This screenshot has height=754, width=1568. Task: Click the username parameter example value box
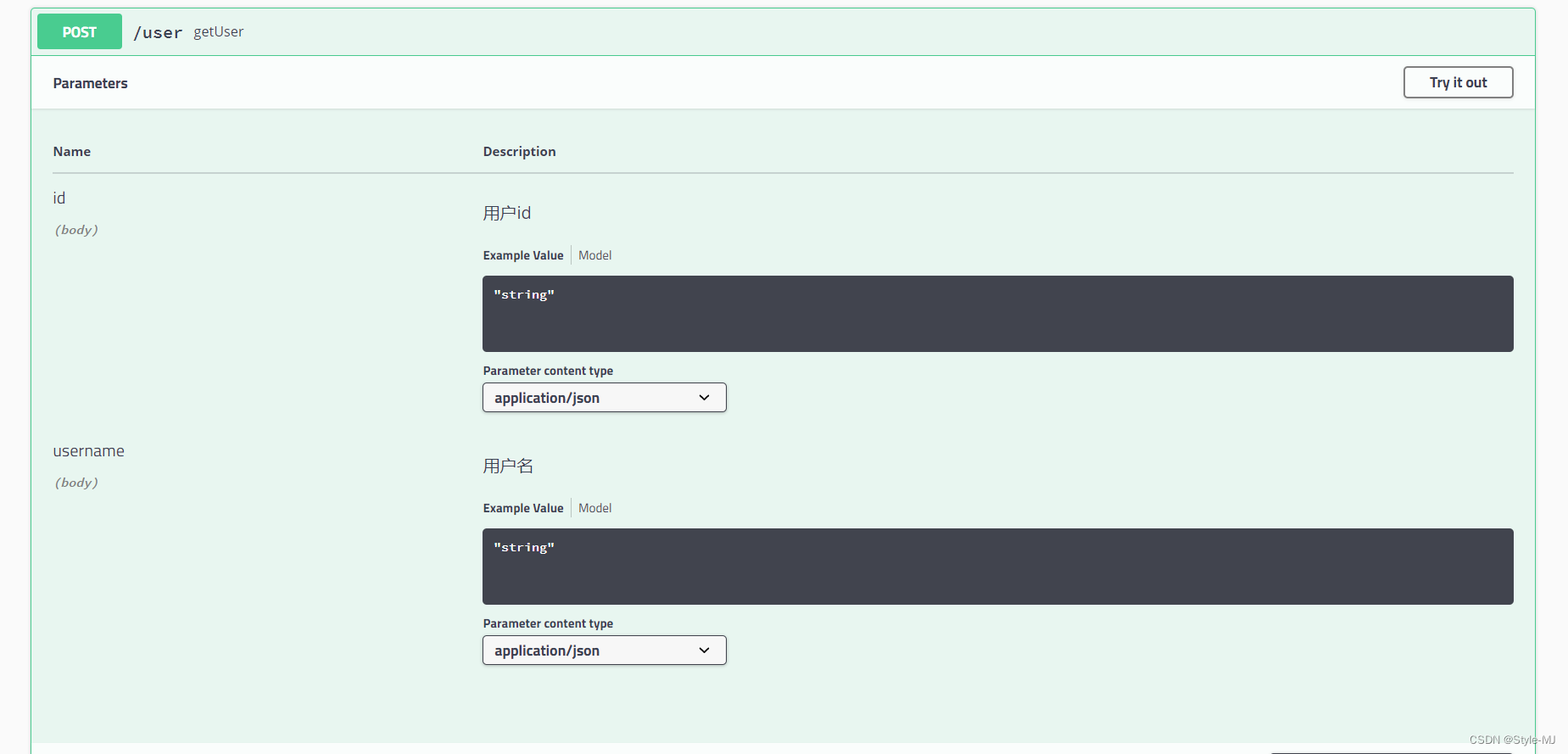pyautogui.click(x=997, y=567)
